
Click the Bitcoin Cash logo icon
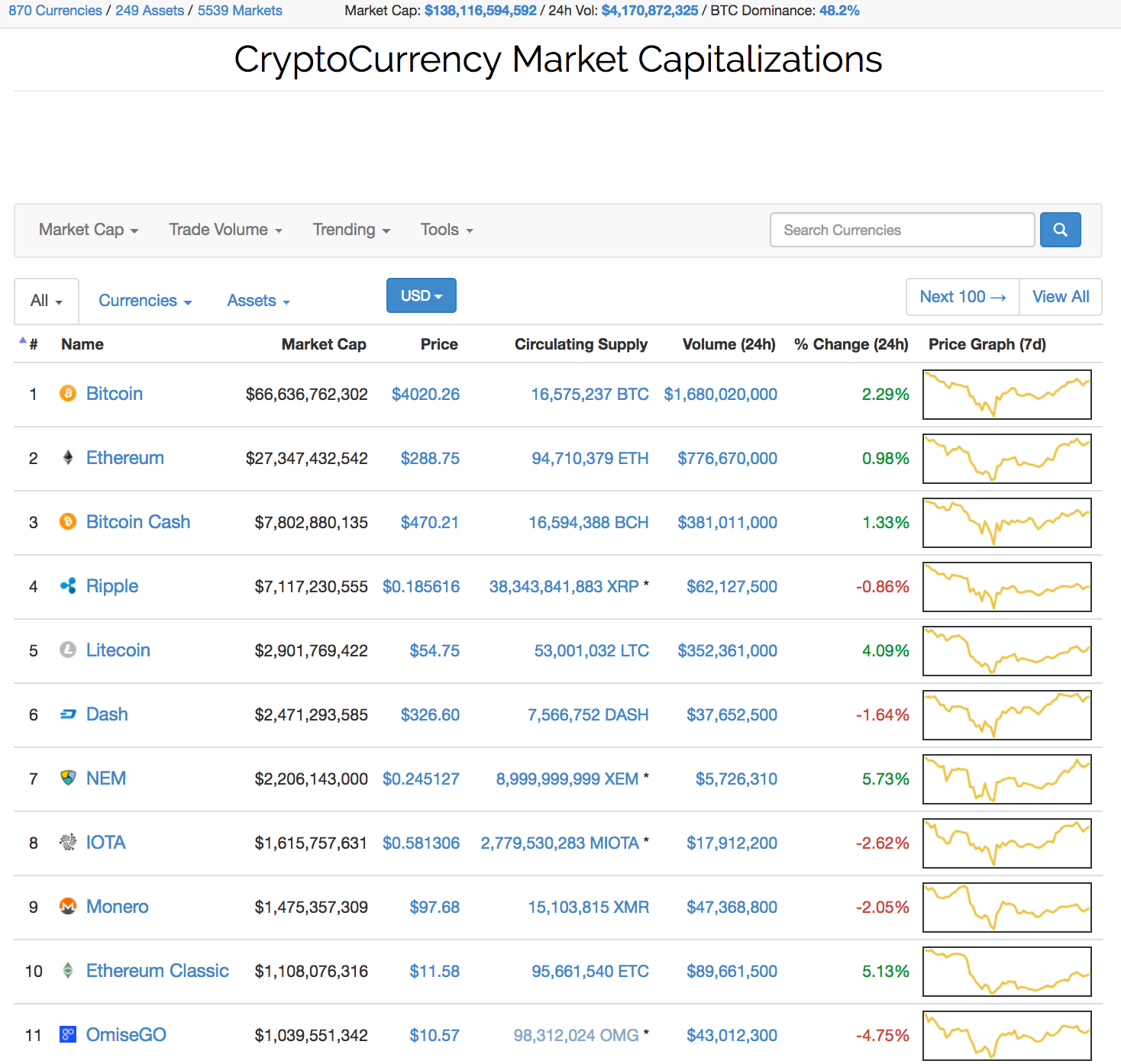(68, 522)
